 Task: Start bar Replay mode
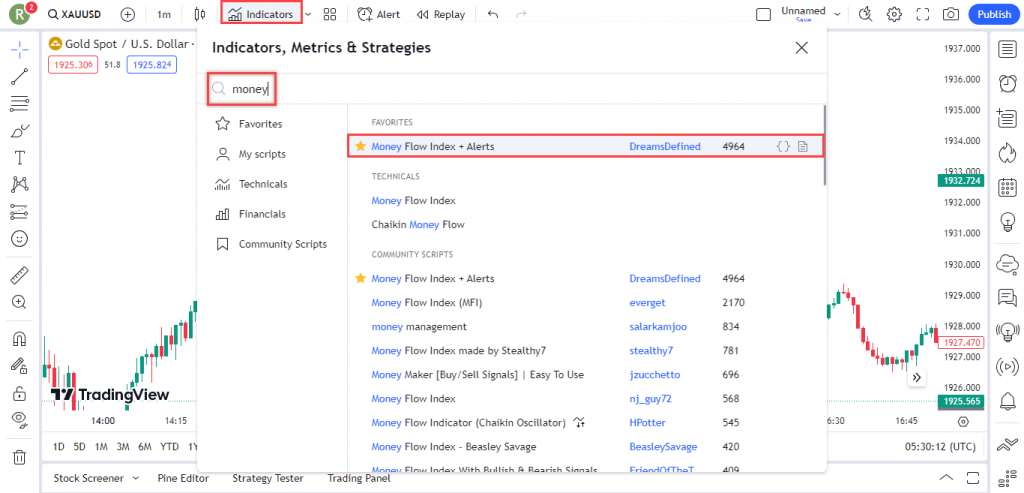click(441, 14)
